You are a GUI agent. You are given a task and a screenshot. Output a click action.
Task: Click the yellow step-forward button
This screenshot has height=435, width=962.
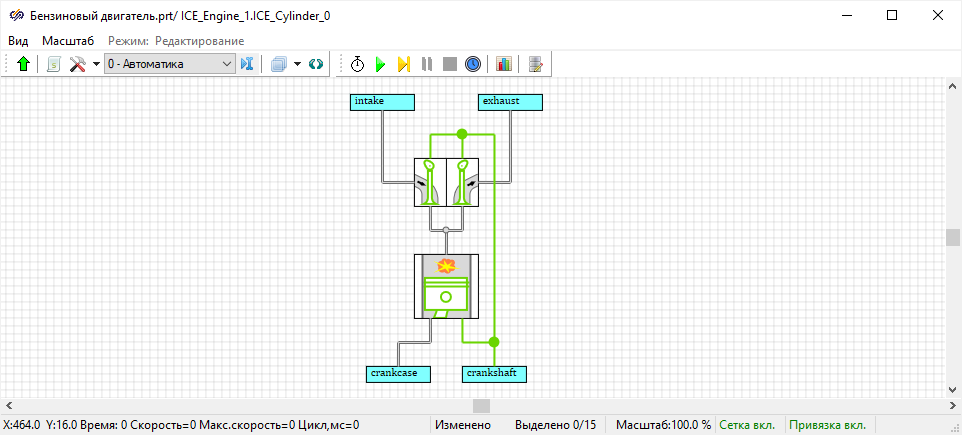(x=403, y=64)
